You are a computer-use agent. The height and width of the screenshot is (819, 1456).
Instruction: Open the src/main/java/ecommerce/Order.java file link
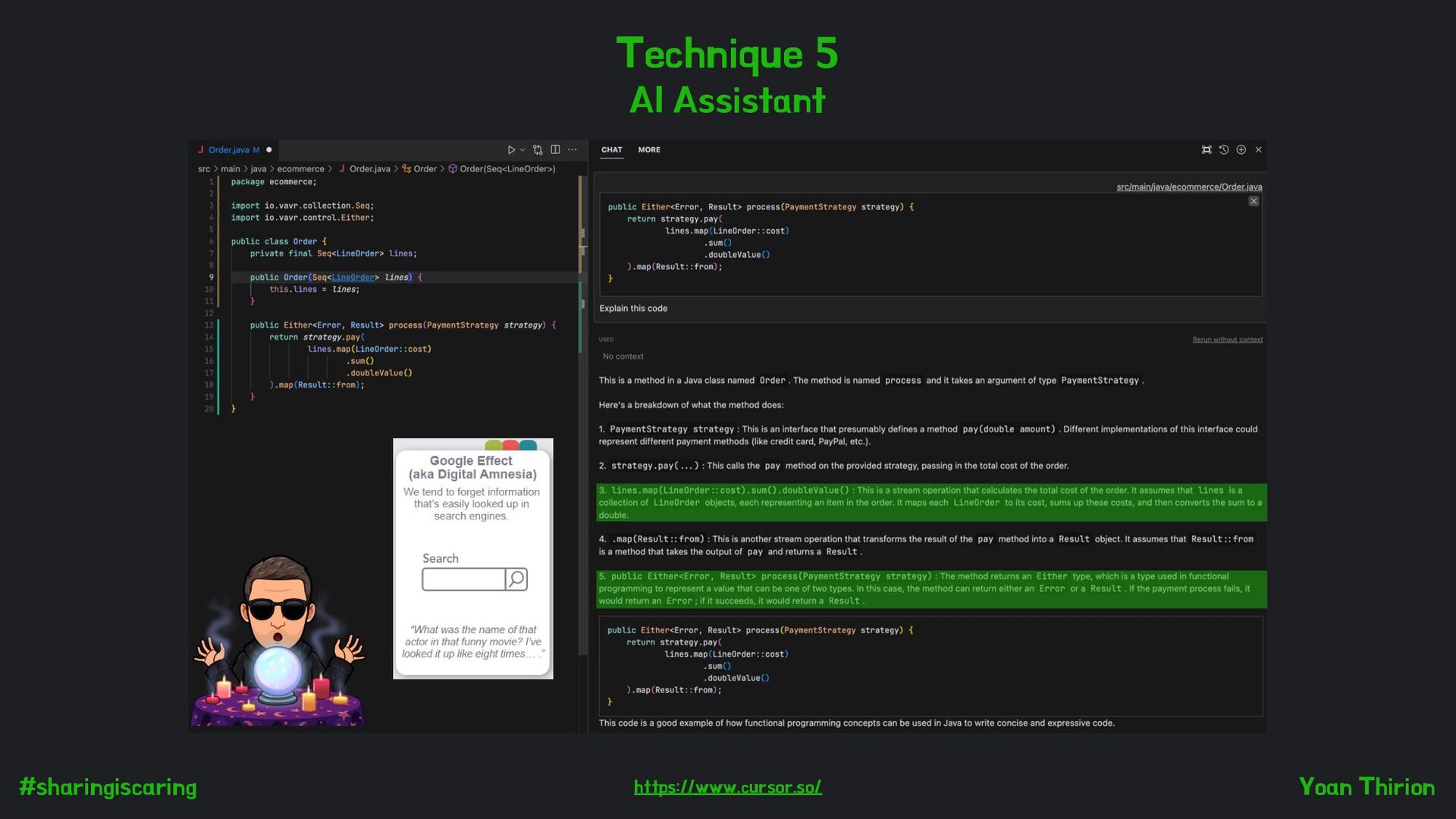click(x=1188, y=187)
